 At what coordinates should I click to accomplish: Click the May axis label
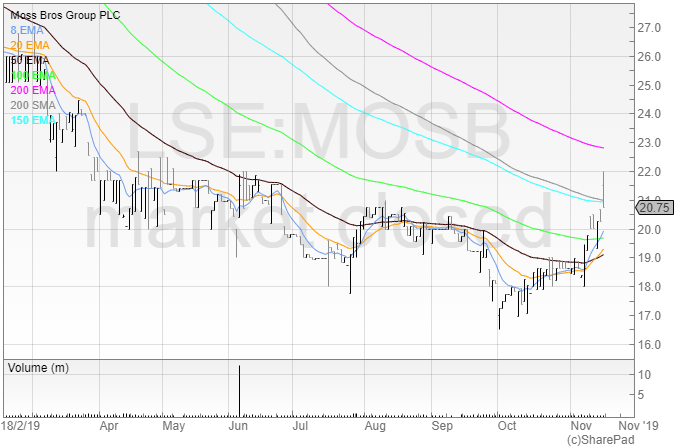point(174,426)
